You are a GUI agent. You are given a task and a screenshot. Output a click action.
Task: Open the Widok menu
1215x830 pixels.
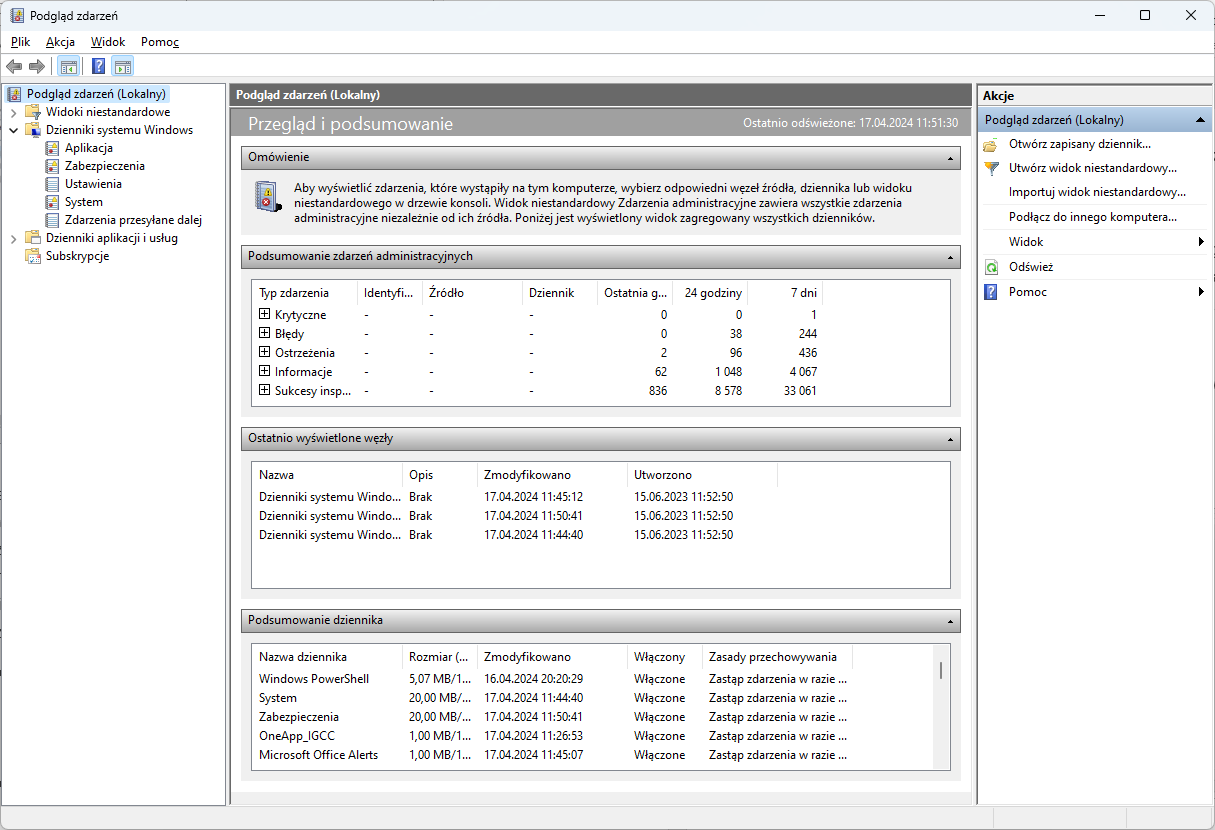coord(108,42)
